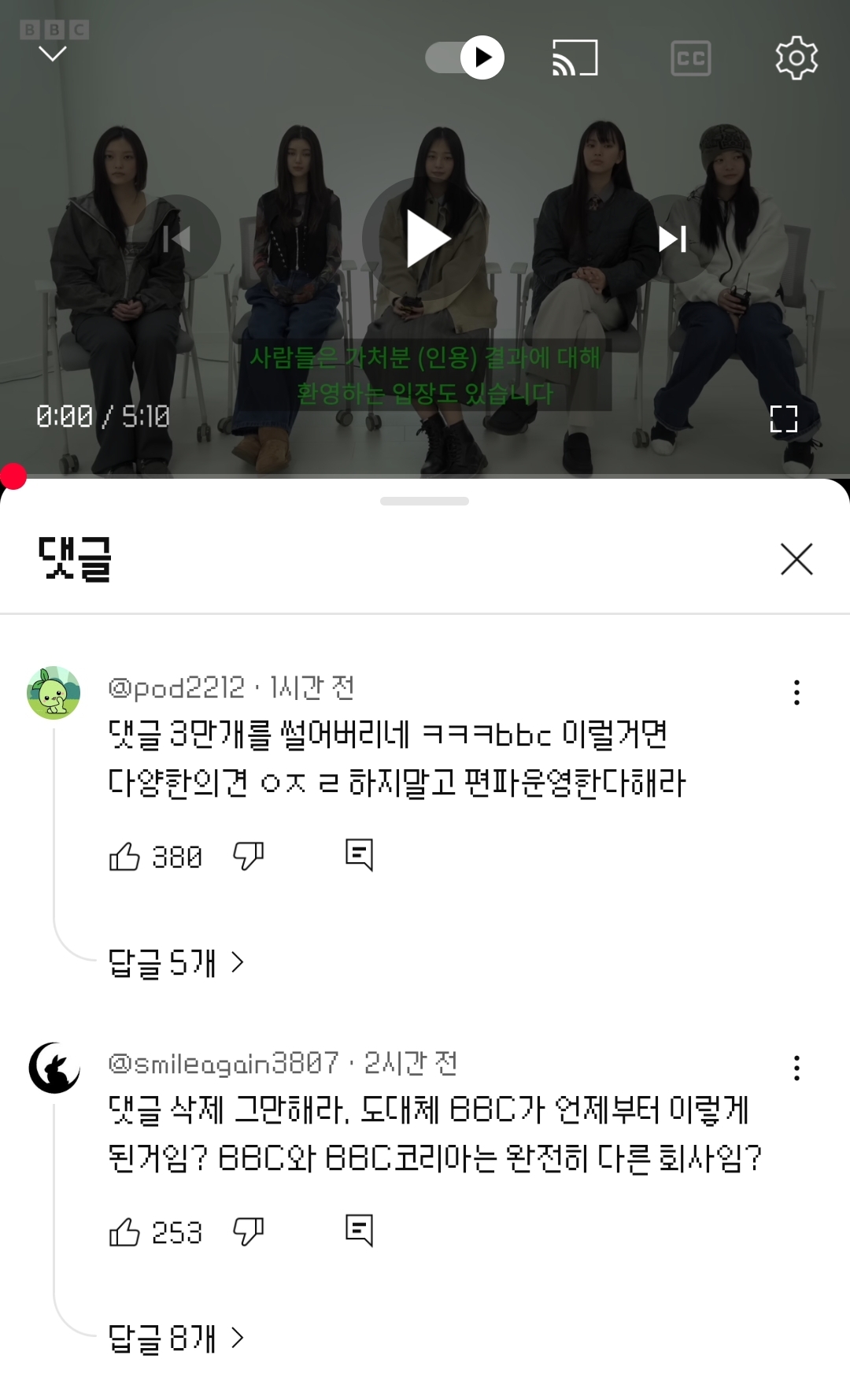Skip to the next video
The width and height of the screenshot is (850, 1400).
pos(672,239)
